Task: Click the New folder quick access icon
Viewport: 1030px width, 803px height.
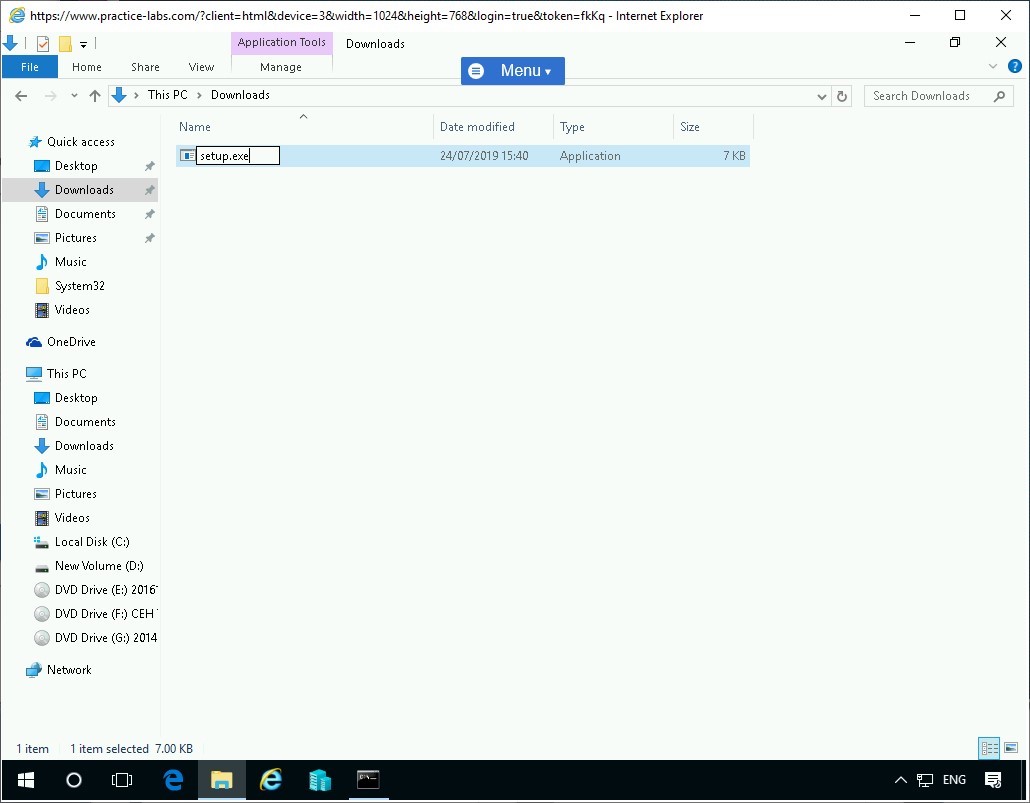Action: (x=65, y=44)
